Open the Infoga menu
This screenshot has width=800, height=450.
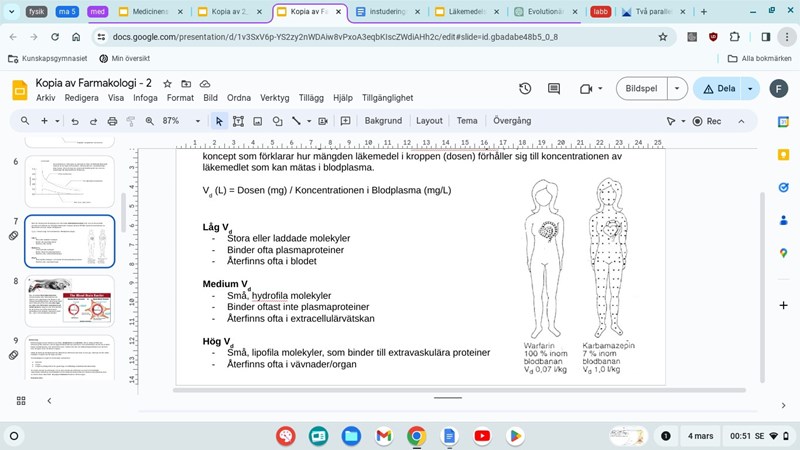pos(145,98)
